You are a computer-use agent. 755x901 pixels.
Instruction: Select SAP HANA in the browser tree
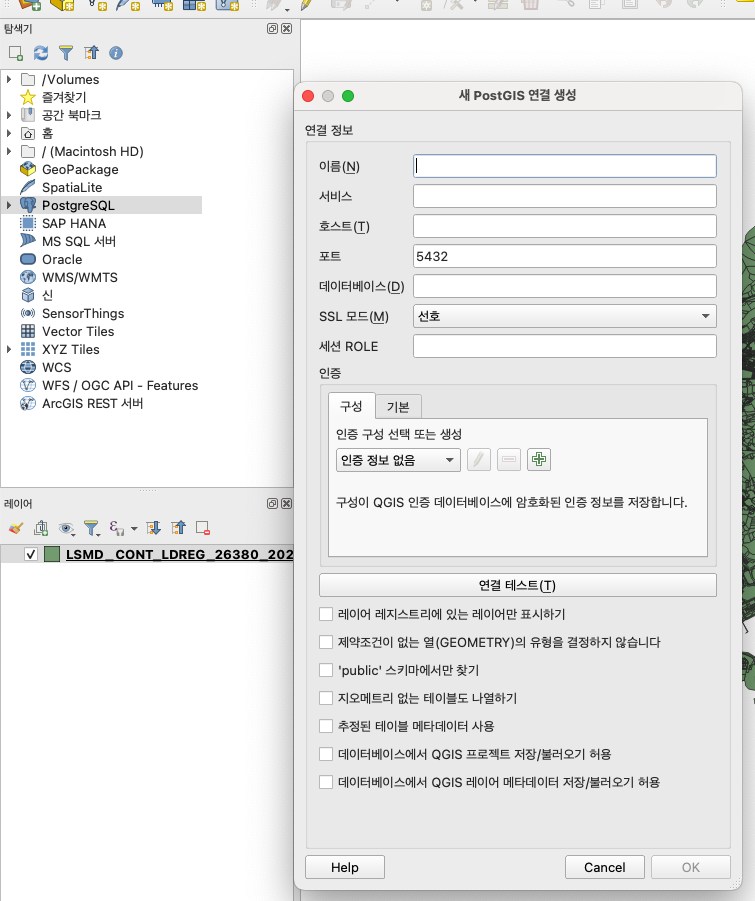74,224
